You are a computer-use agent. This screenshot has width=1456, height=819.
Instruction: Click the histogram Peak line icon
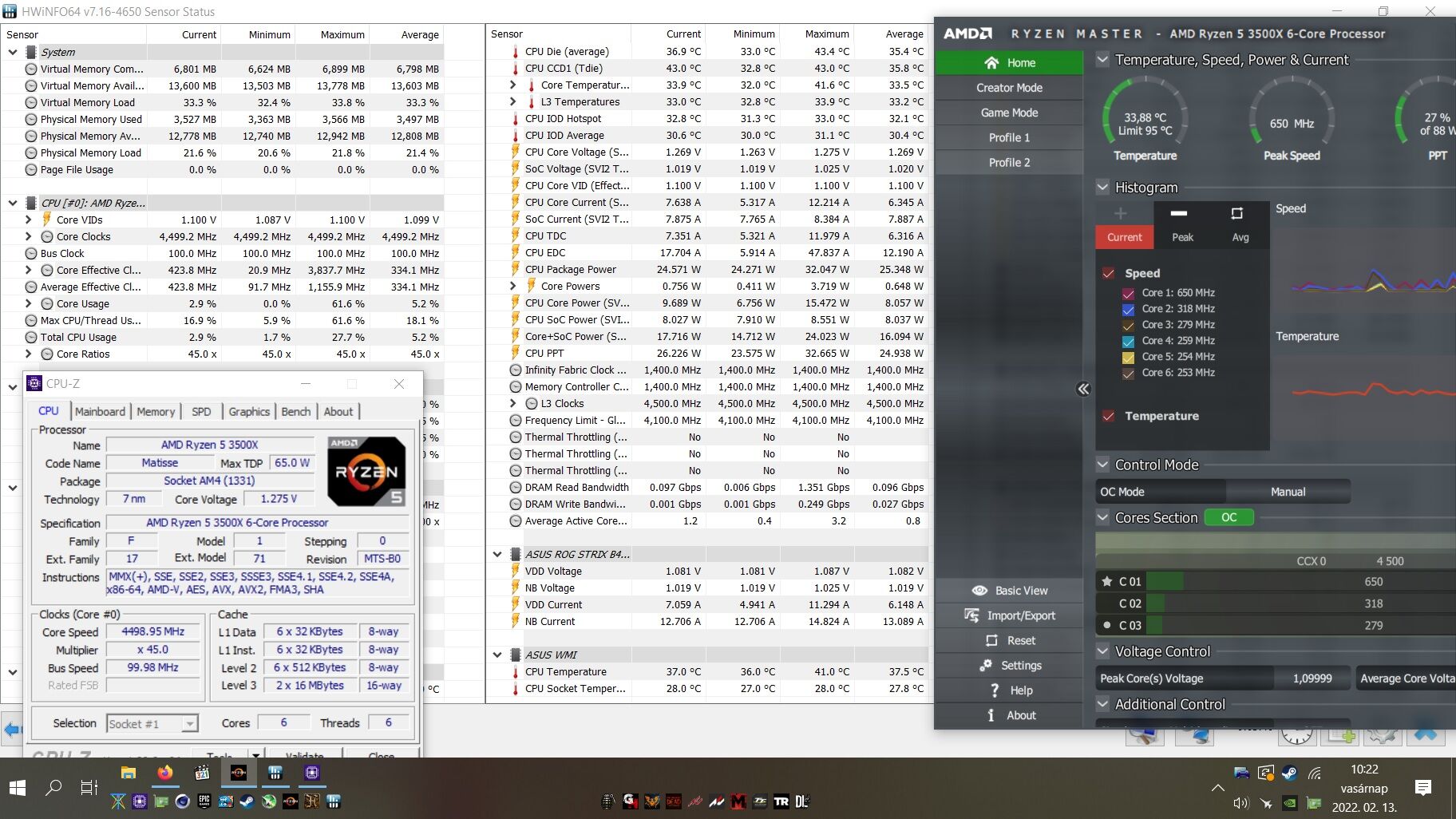pos(1179,213)
